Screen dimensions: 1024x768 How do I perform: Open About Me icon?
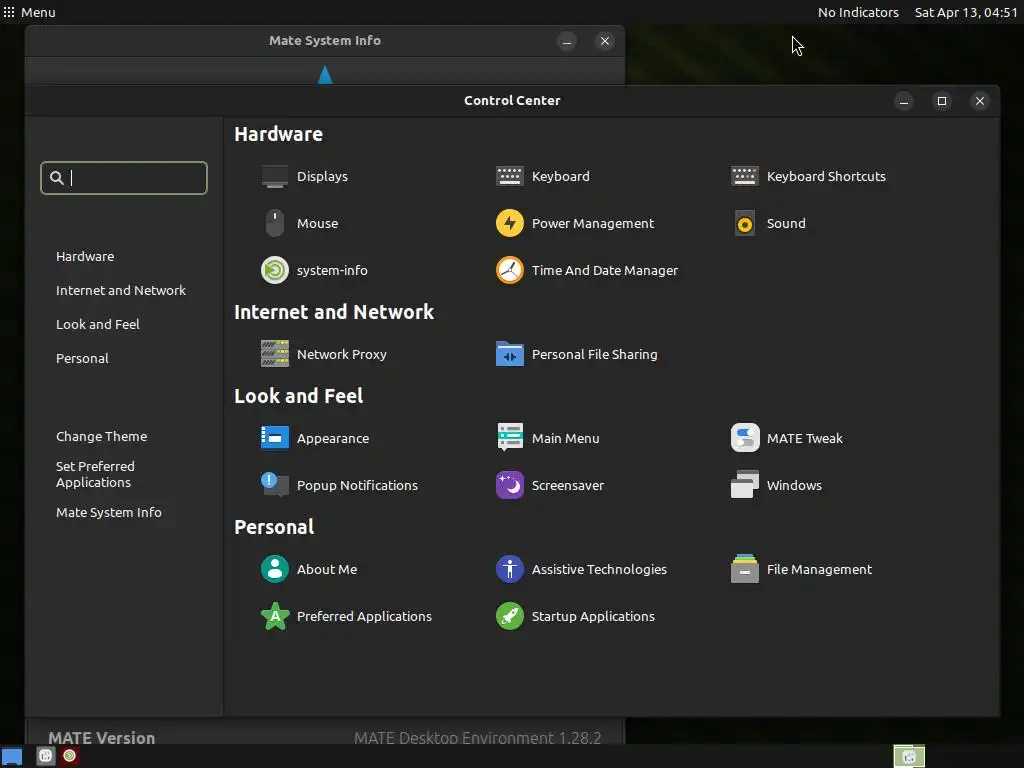click(274, 569)
